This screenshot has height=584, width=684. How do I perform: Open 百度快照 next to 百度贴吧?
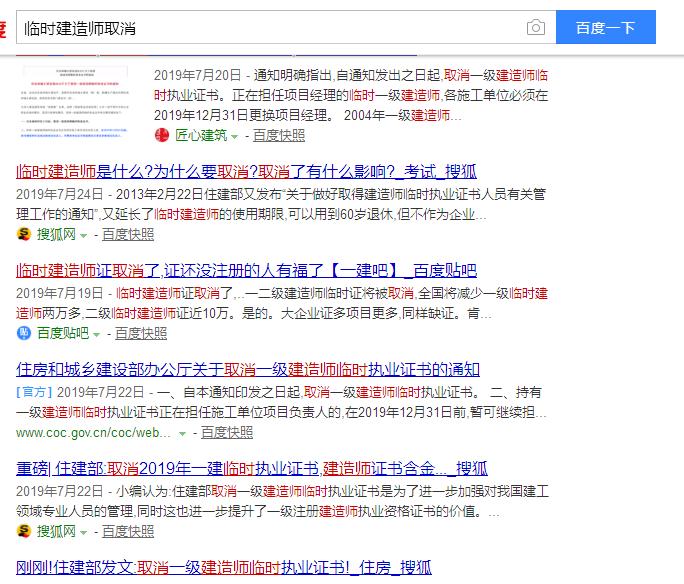click(x=141, y=333)
